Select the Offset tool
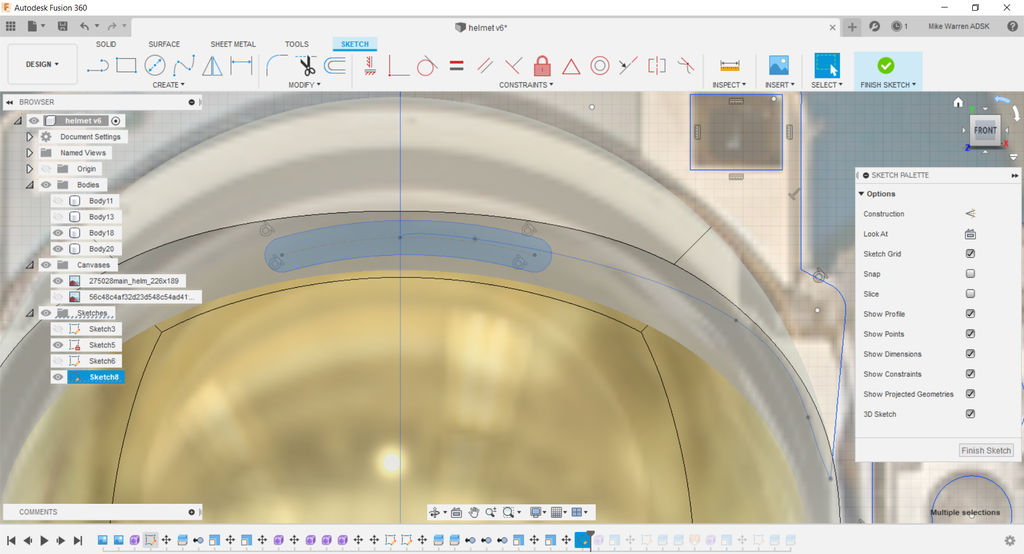This screenshot has height=554, width=1024. (x=335, y=65)
